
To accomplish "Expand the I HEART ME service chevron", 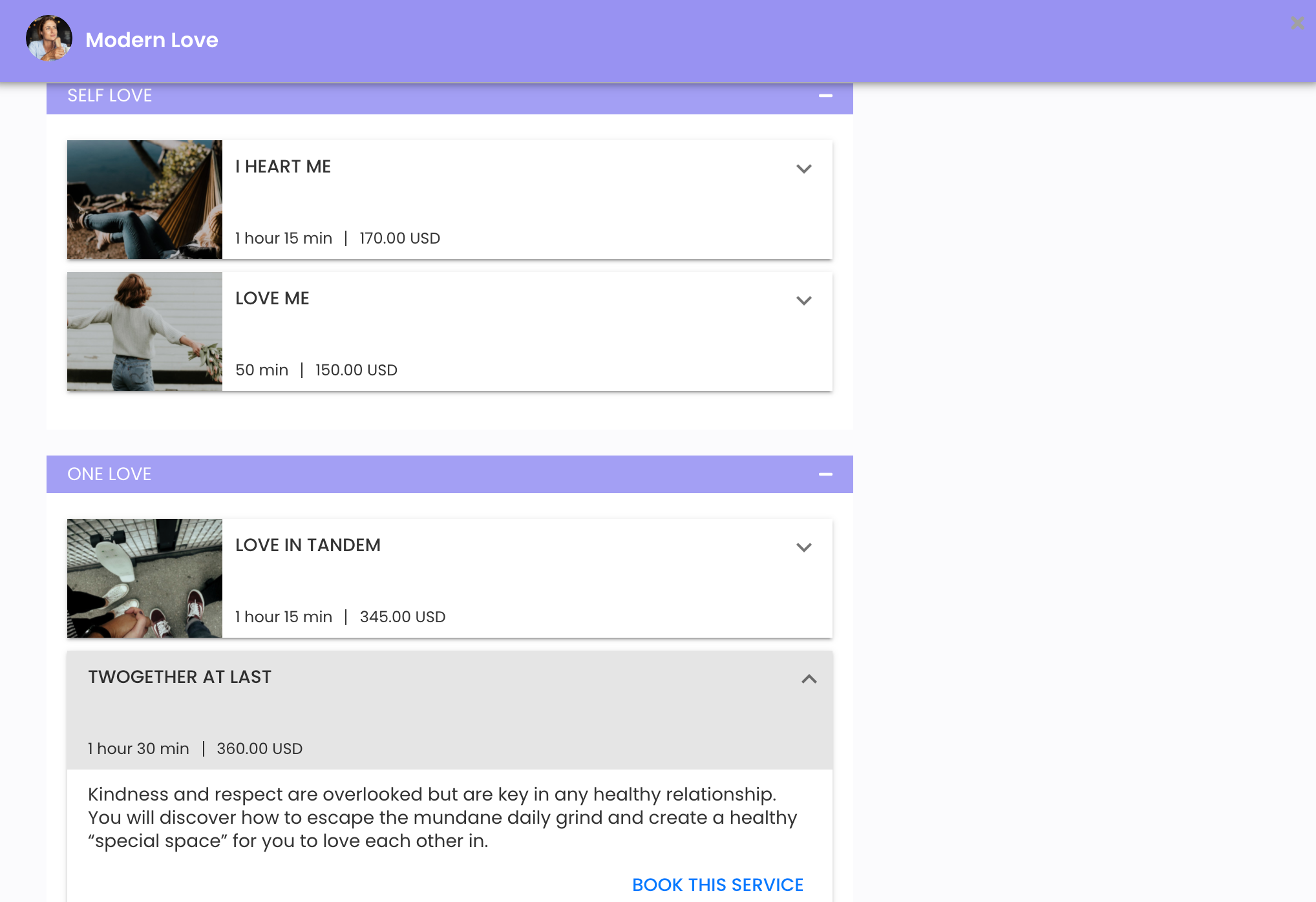I will [804, 169].
